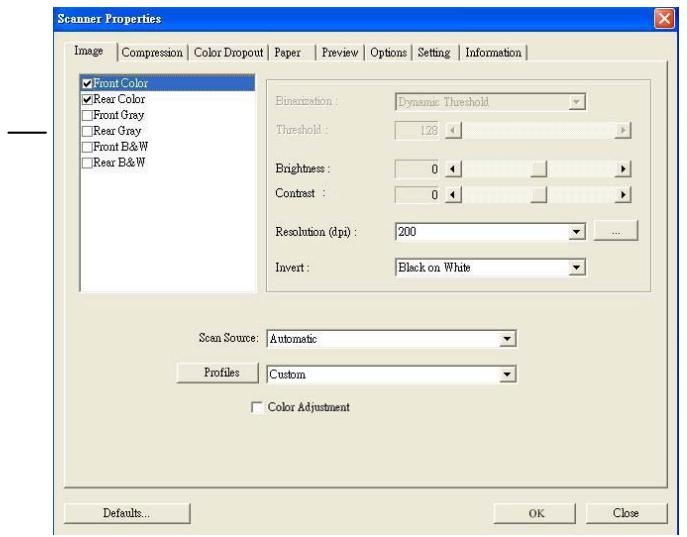Screen dimensions: 687x537
Task: Uncheck the Front Color checkbox
Action: coord(87,83)
